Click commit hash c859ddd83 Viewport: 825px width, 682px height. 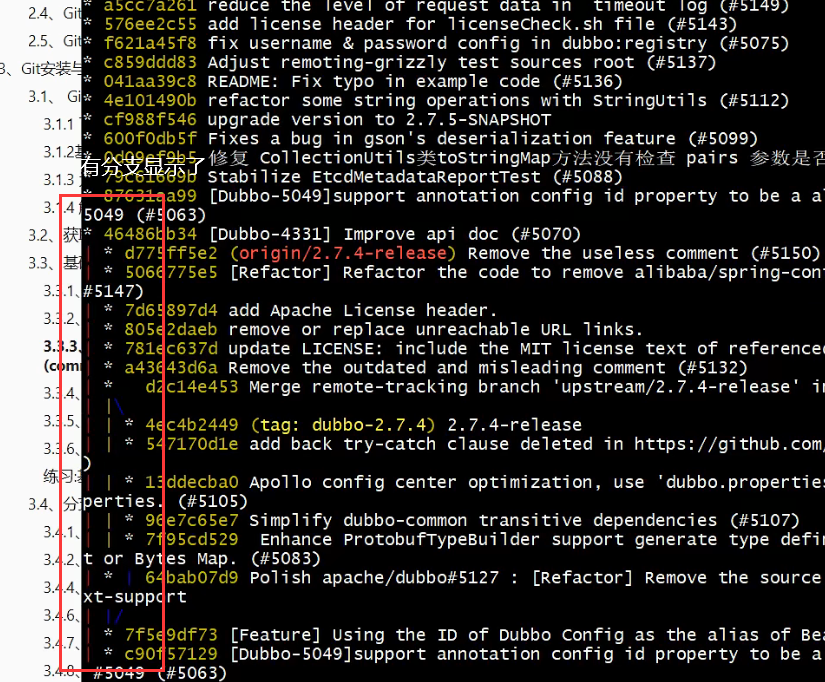click(x=150, y=63)
